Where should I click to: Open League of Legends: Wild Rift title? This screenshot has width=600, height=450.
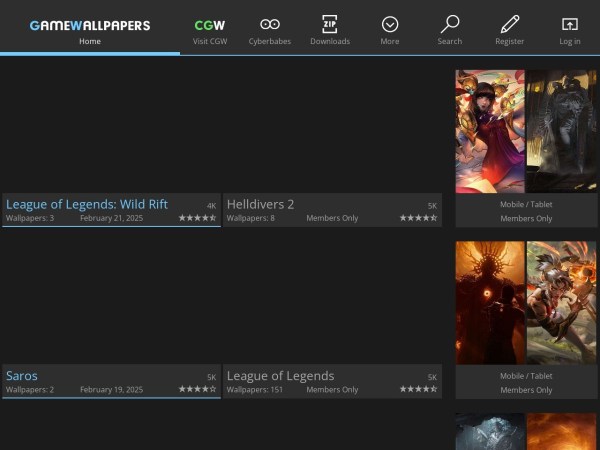click(x=87, y=204)
